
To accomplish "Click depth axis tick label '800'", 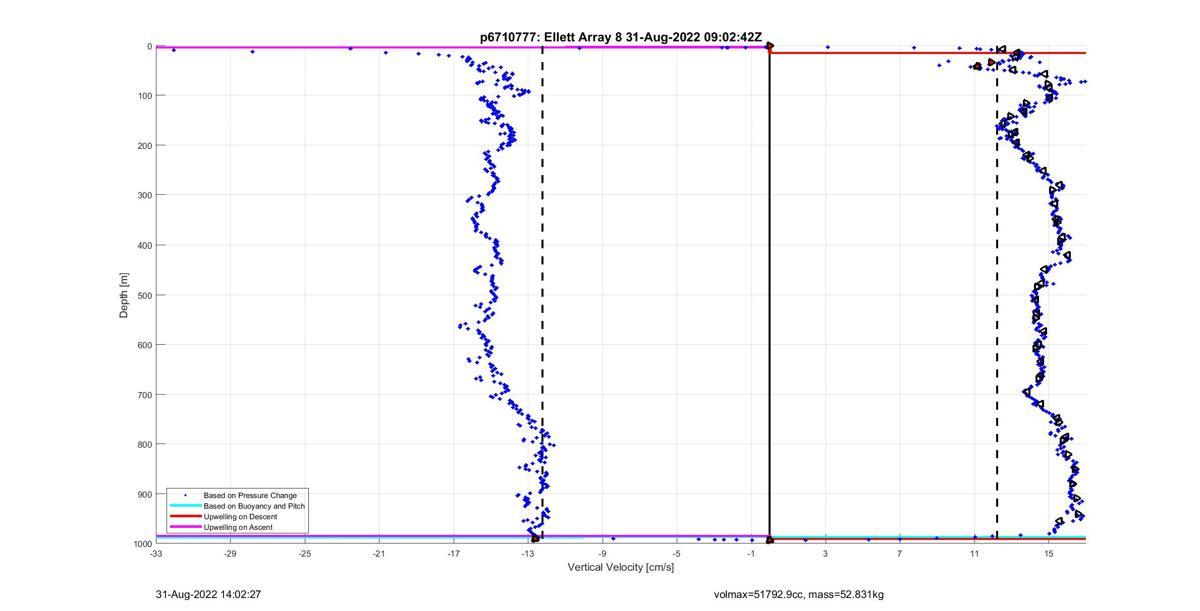I will [x=144, y=444].
